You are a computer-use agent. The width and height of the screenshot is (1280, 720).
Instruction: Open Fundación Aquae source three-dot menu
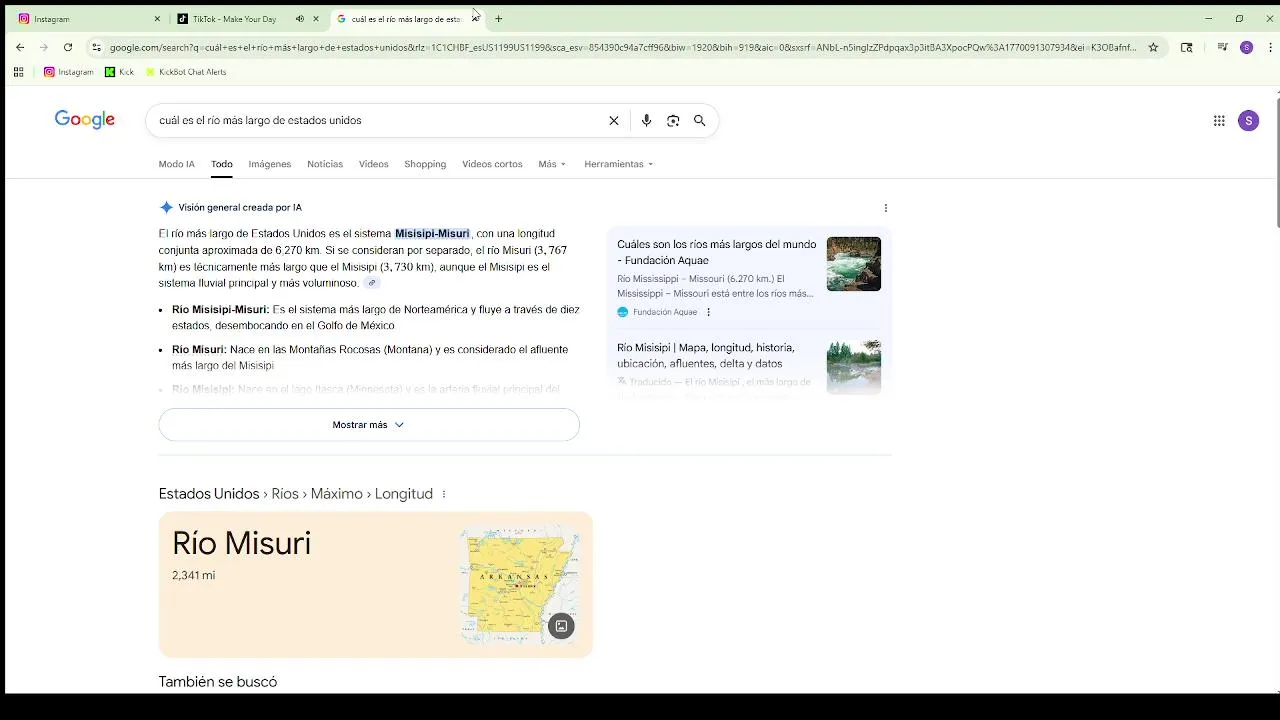tap(708, 312)
